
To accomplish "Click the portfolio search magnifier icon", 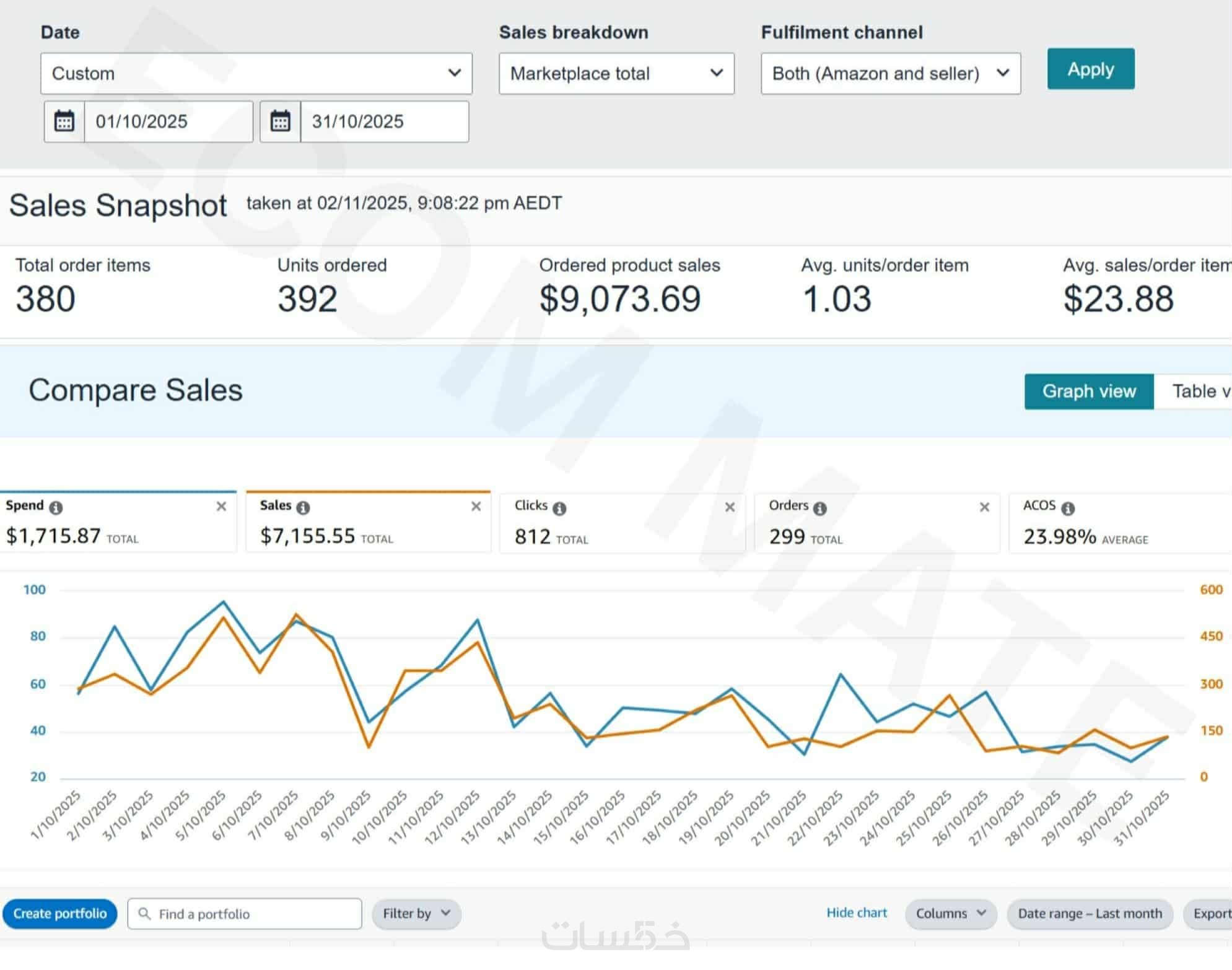I will (x=144, y=914).
